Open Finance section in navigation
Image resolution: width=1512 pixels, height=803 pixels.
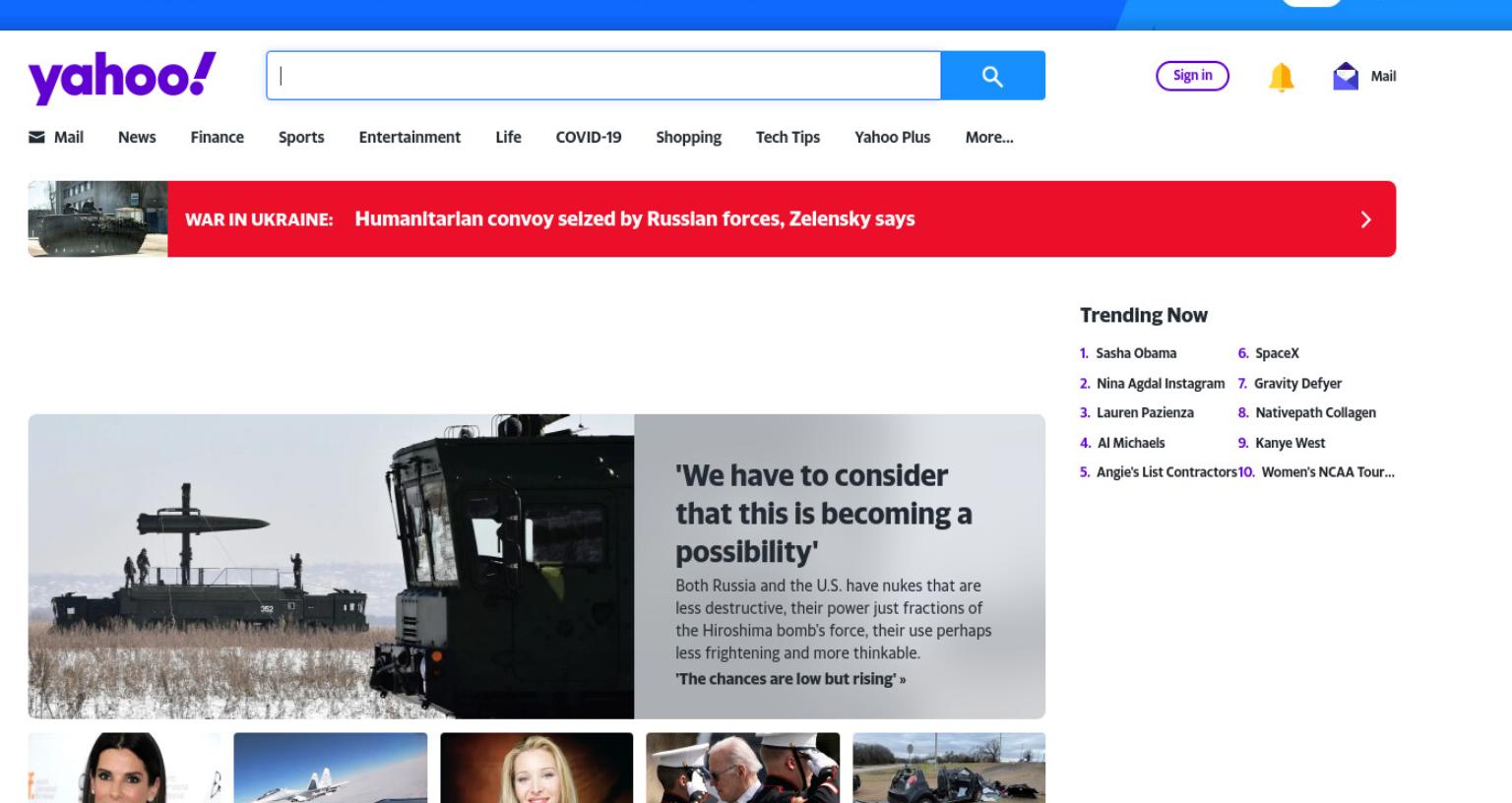[217, 137]
